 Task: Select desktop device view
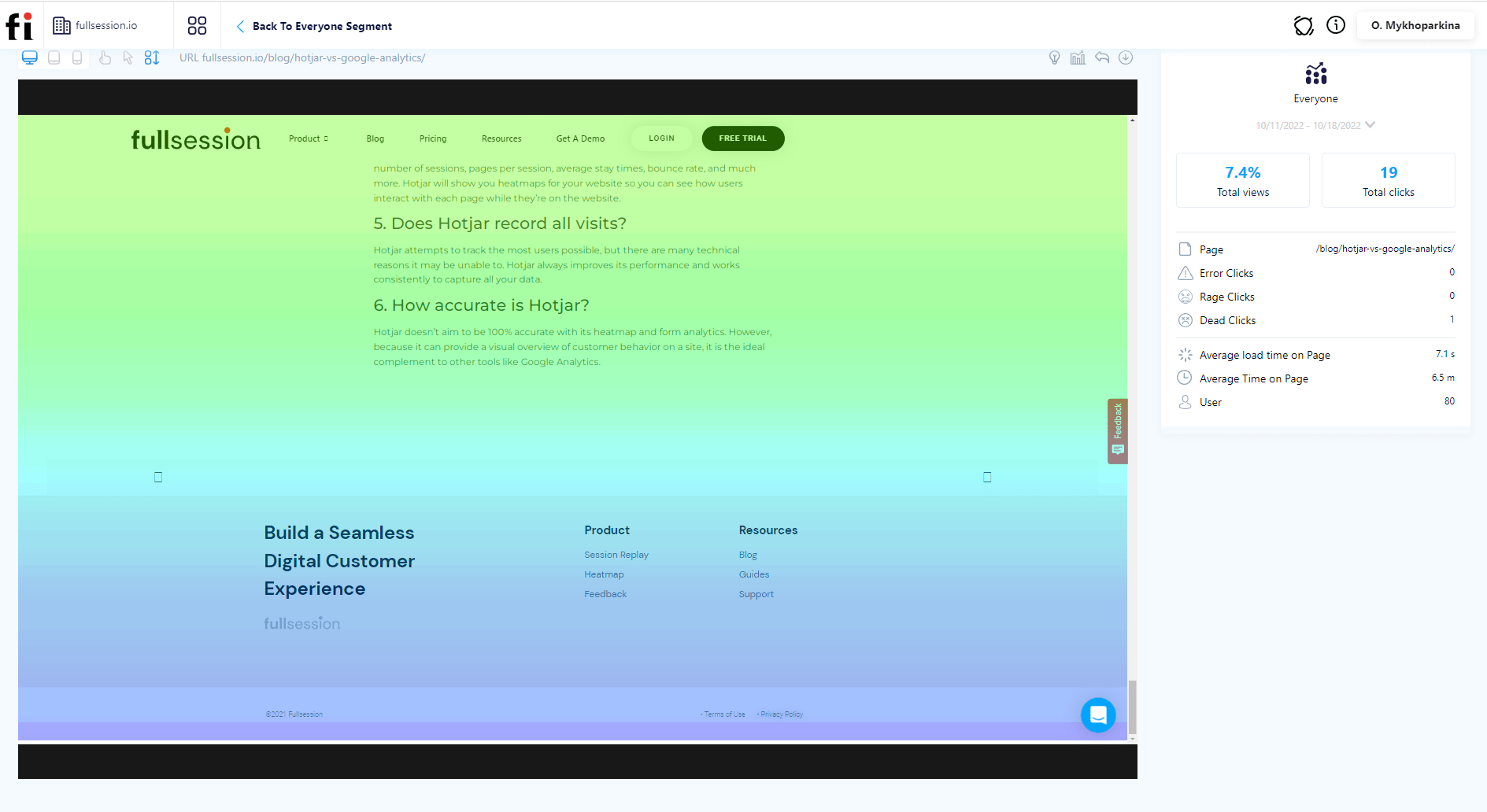30,57
